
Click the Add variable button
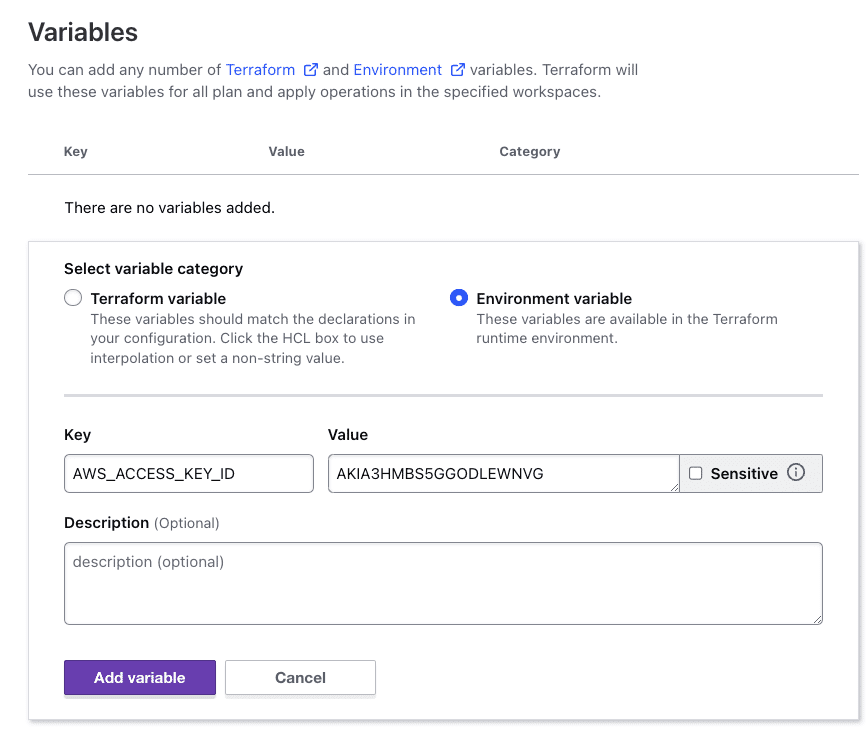click(x=140, y=677)
